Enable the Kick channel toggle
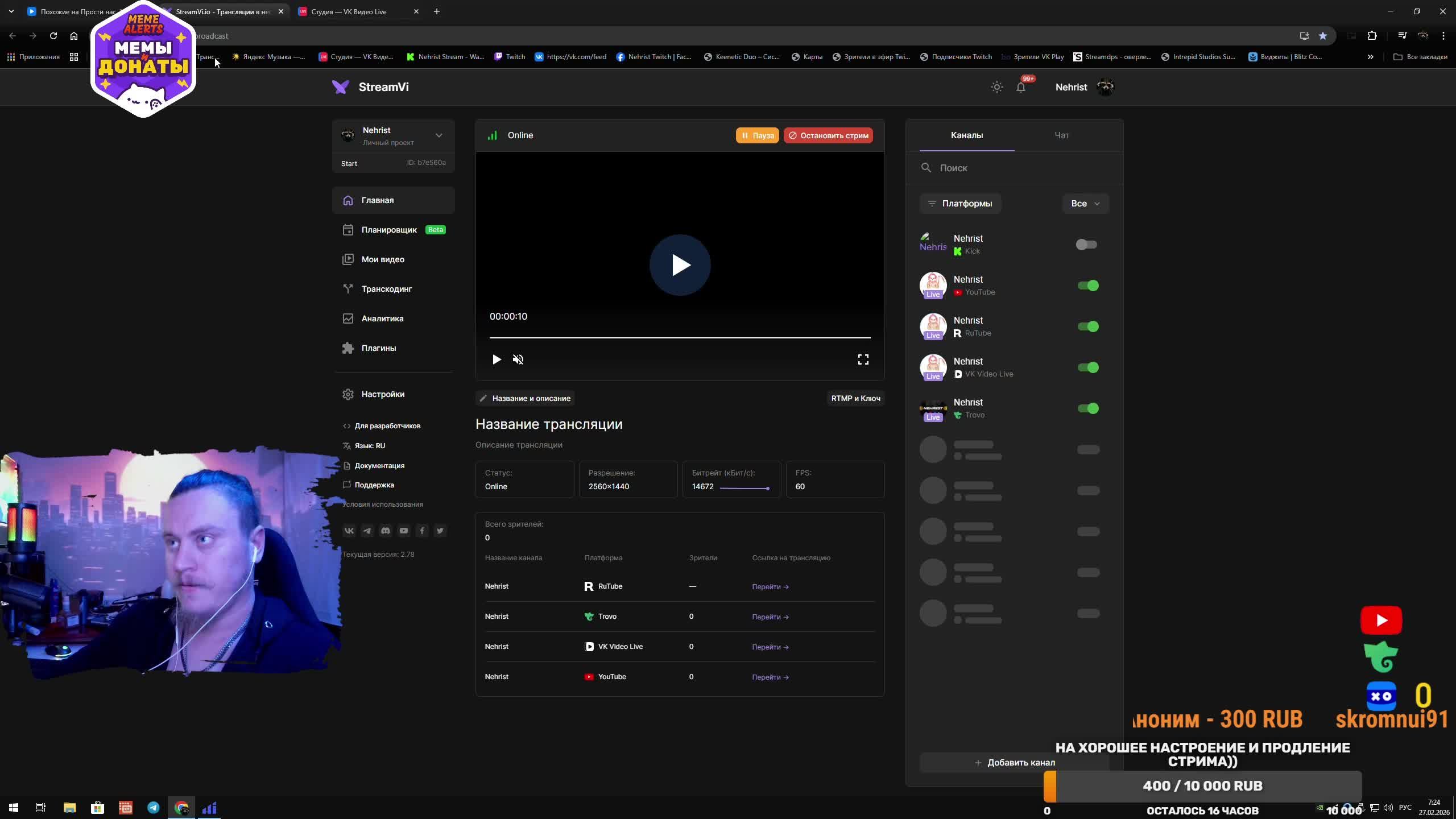 tap(1086, 245)
